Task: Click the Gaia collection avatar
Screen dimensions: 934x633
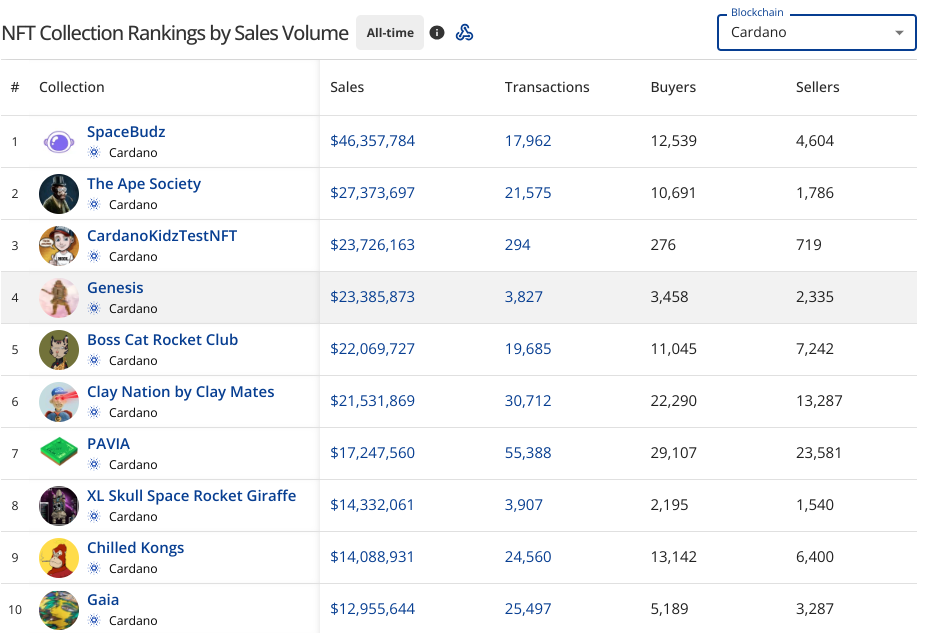Action: pos(59,610)
